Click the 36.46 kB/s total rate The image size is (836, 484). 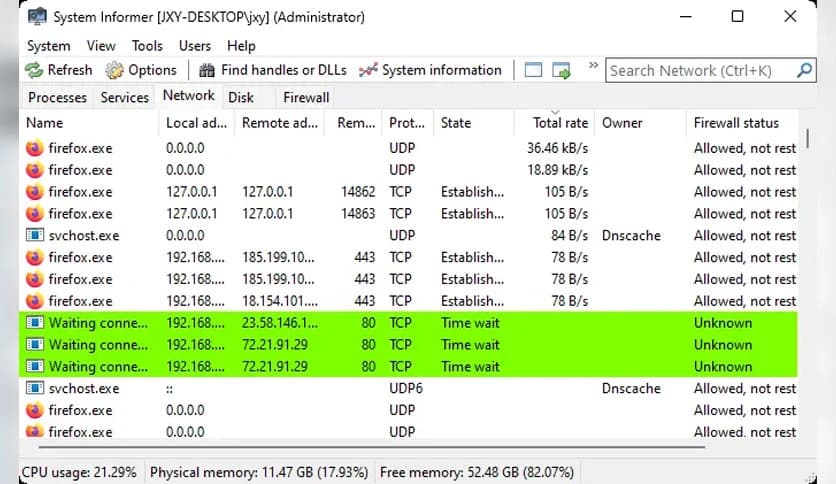tap(557, 148)
